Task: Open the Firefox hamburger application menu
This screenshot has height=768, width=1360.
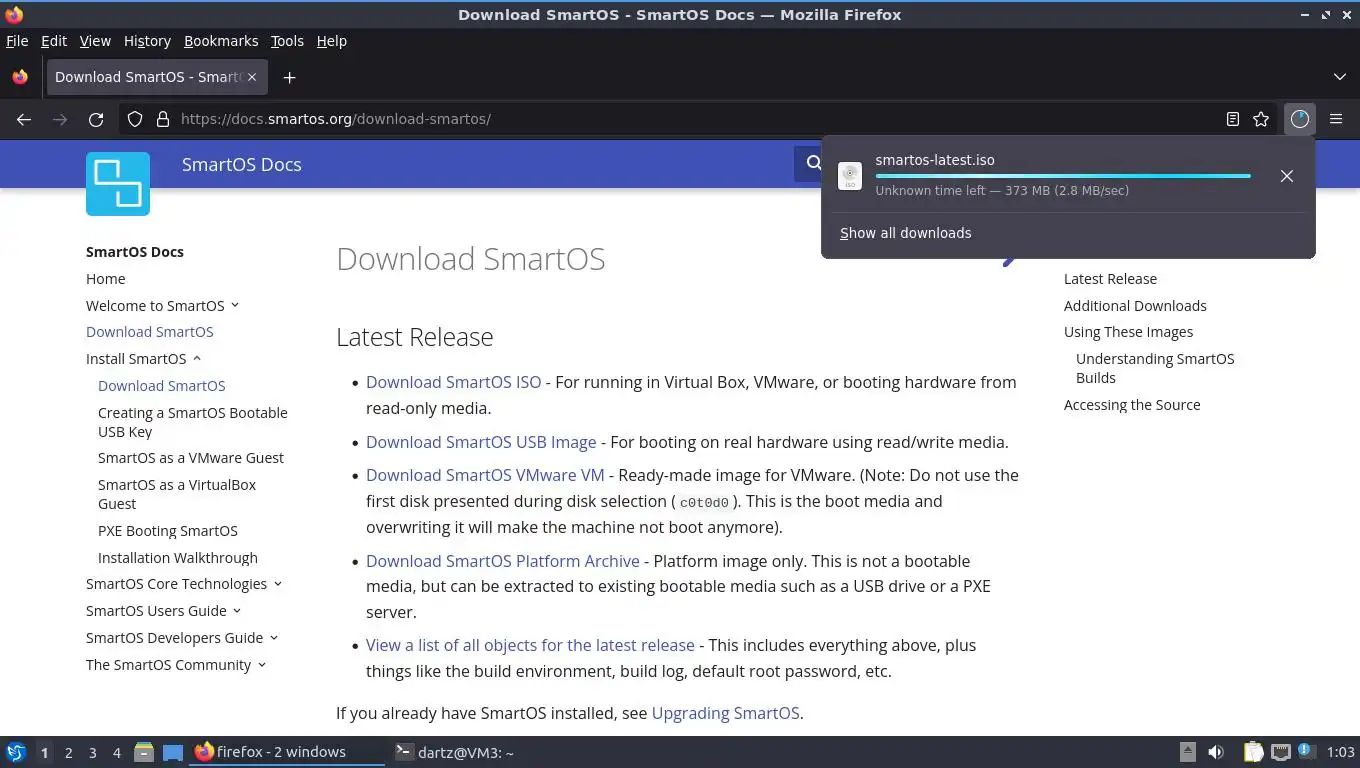Action: pos(1336,119)
